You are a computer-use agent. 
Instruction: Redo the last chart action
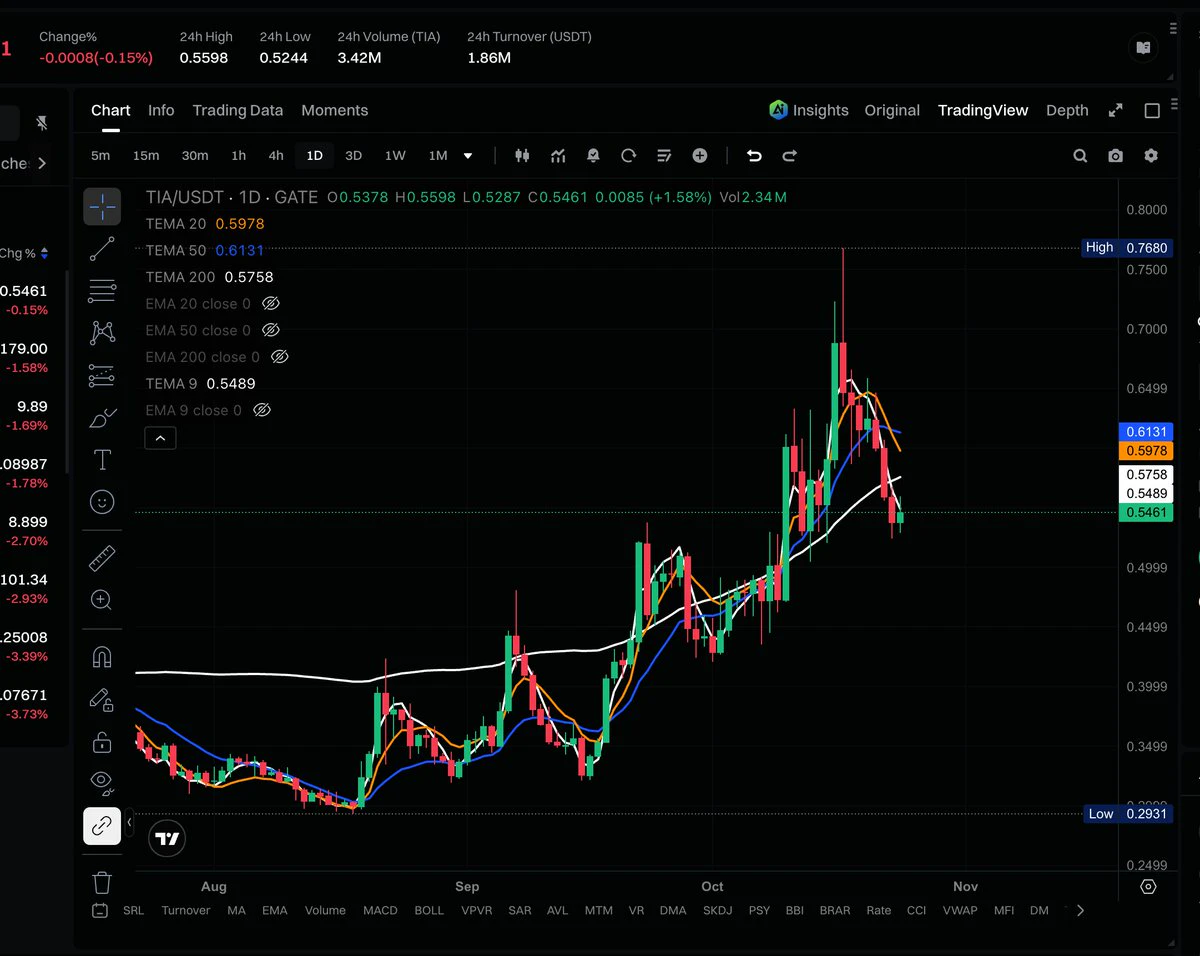click(789, 156)
